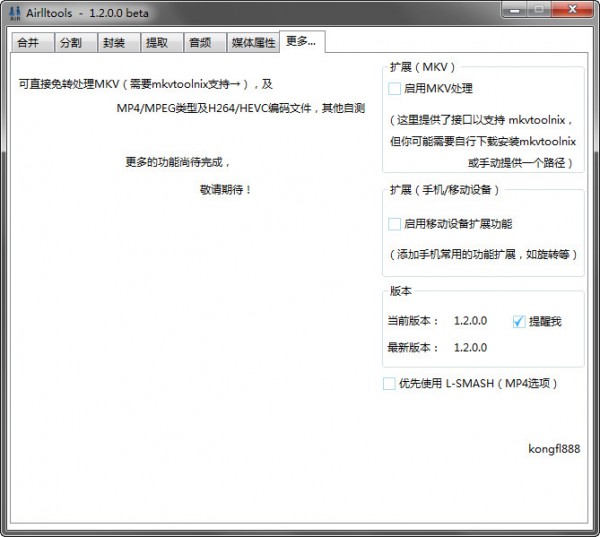Click the Airlltools app icon in title bar
This screenshot has height=537, width=600.
15,10
